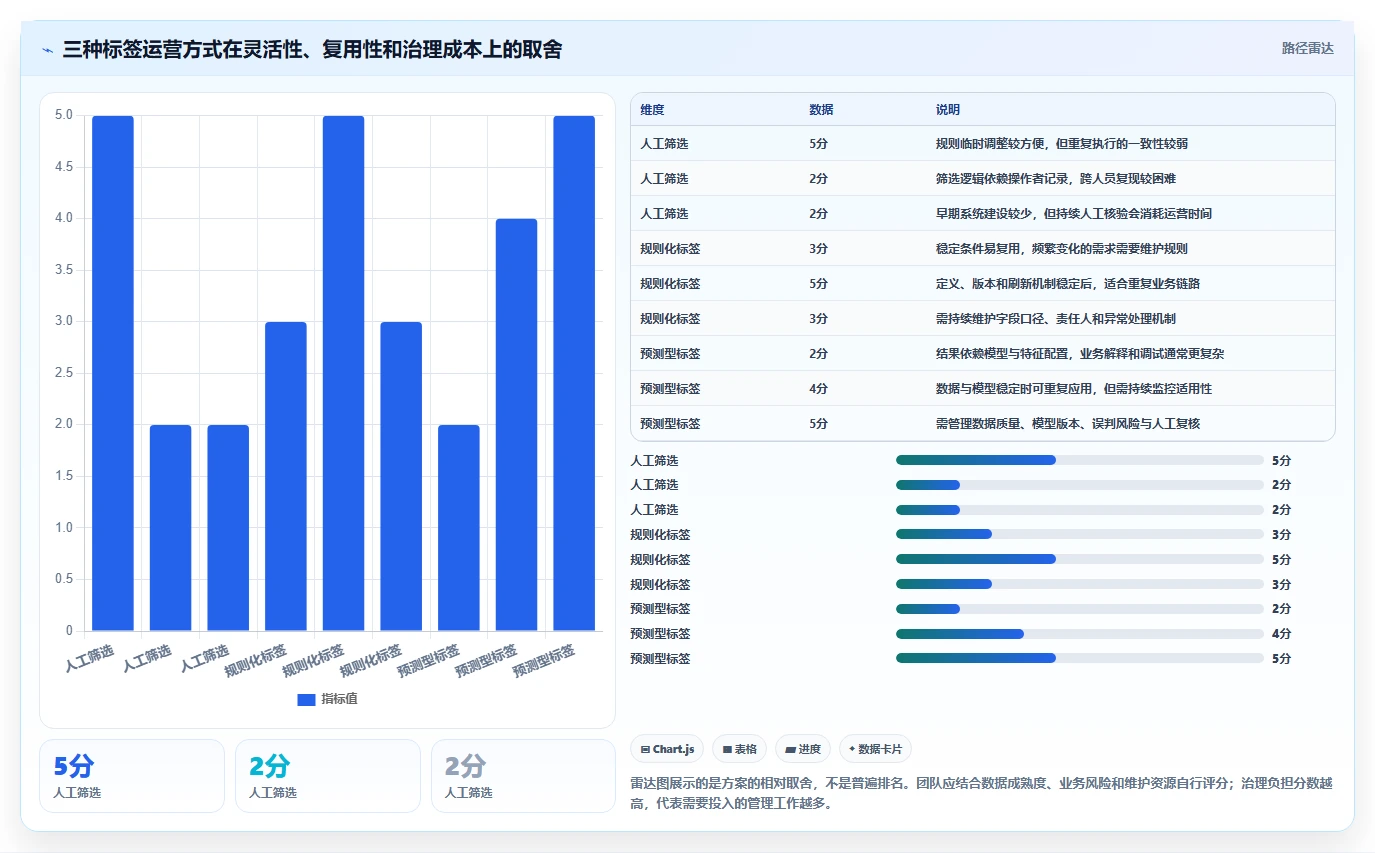Click the 预测型标签 5分 progress bar
Image resolution: width=1375 pixels, height=853 pixels.
(x=1080, y=658)
